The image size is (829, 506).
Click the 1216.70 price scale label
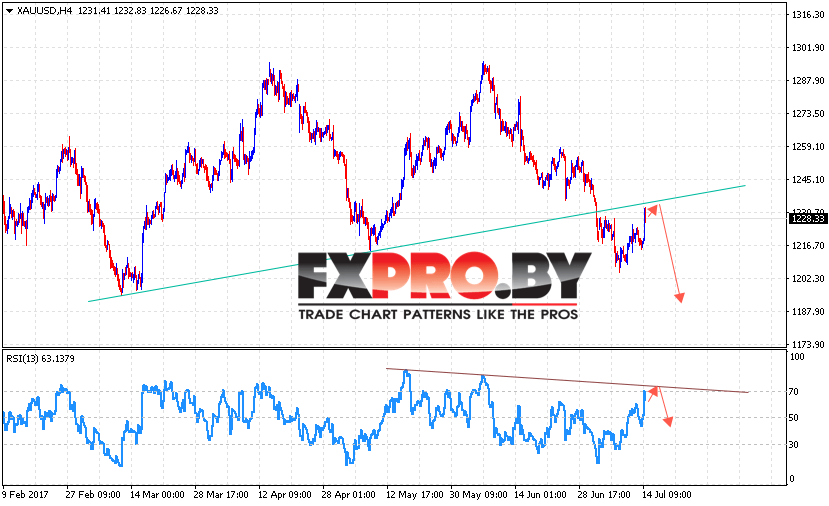pyautogui.click(x=807, y=245)
